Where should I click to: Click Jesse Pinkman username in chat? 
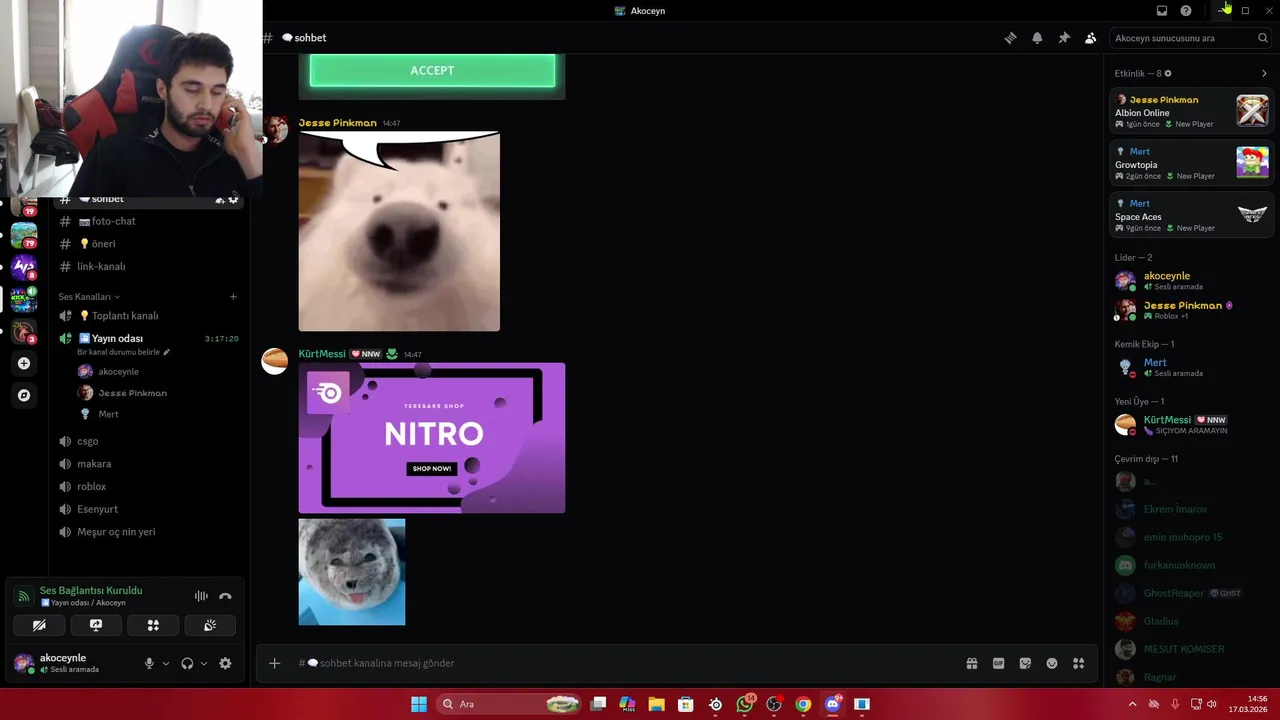337,123
